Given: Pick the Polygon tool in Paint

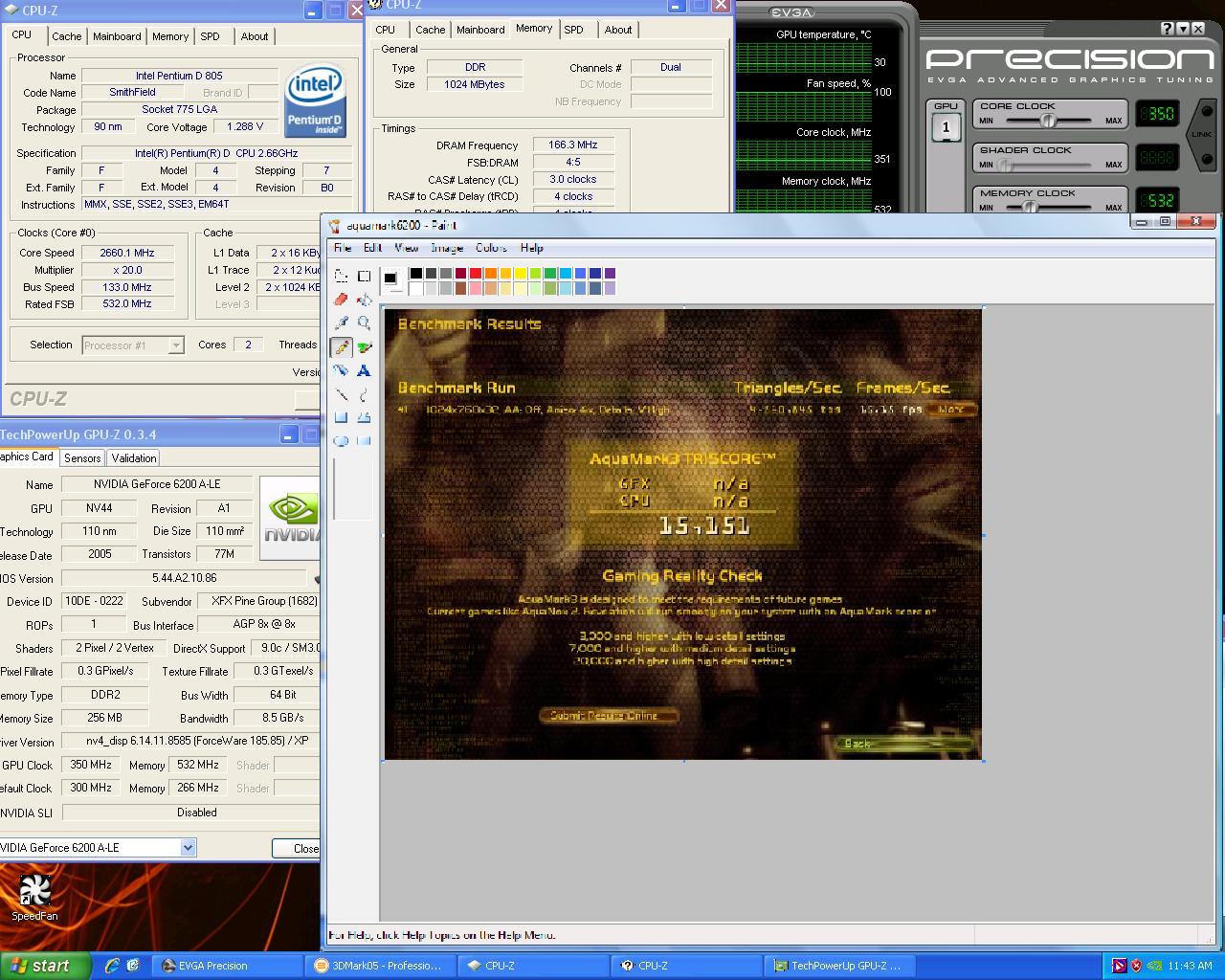Looking at the screenshot, I should coord(364,417).
